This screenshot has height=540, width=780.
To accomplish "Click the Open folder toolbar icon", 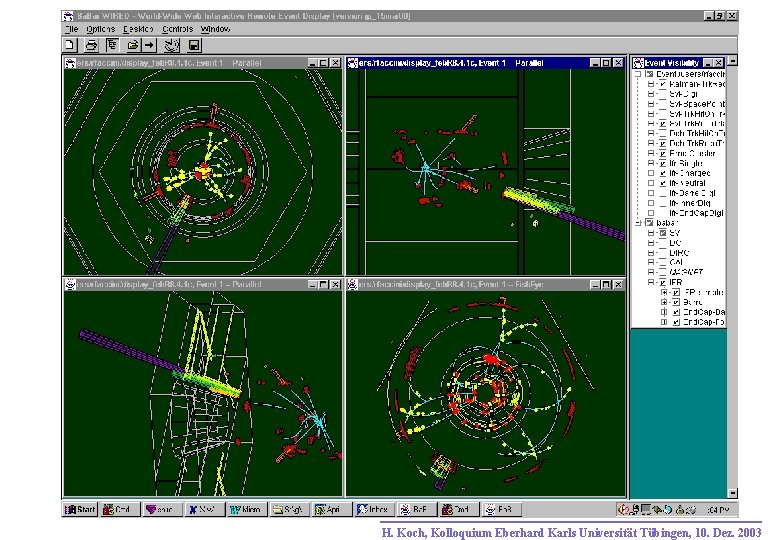I will coord(132,45).
